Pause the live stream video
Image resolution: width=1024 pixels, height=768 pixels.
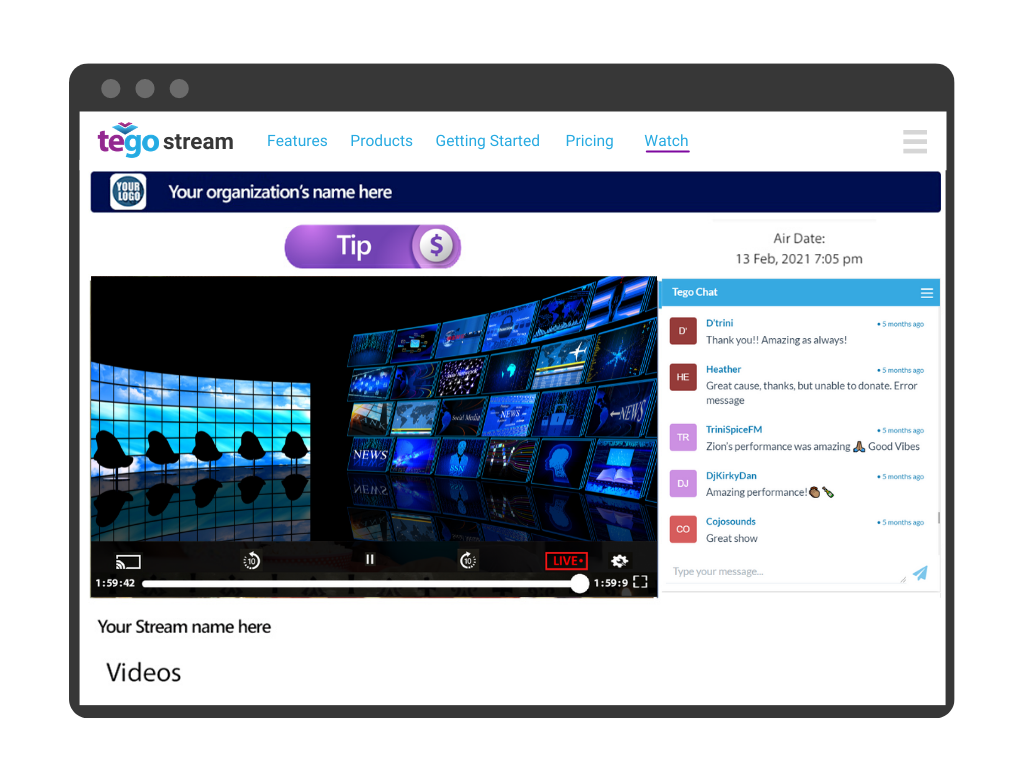[370, 560]
